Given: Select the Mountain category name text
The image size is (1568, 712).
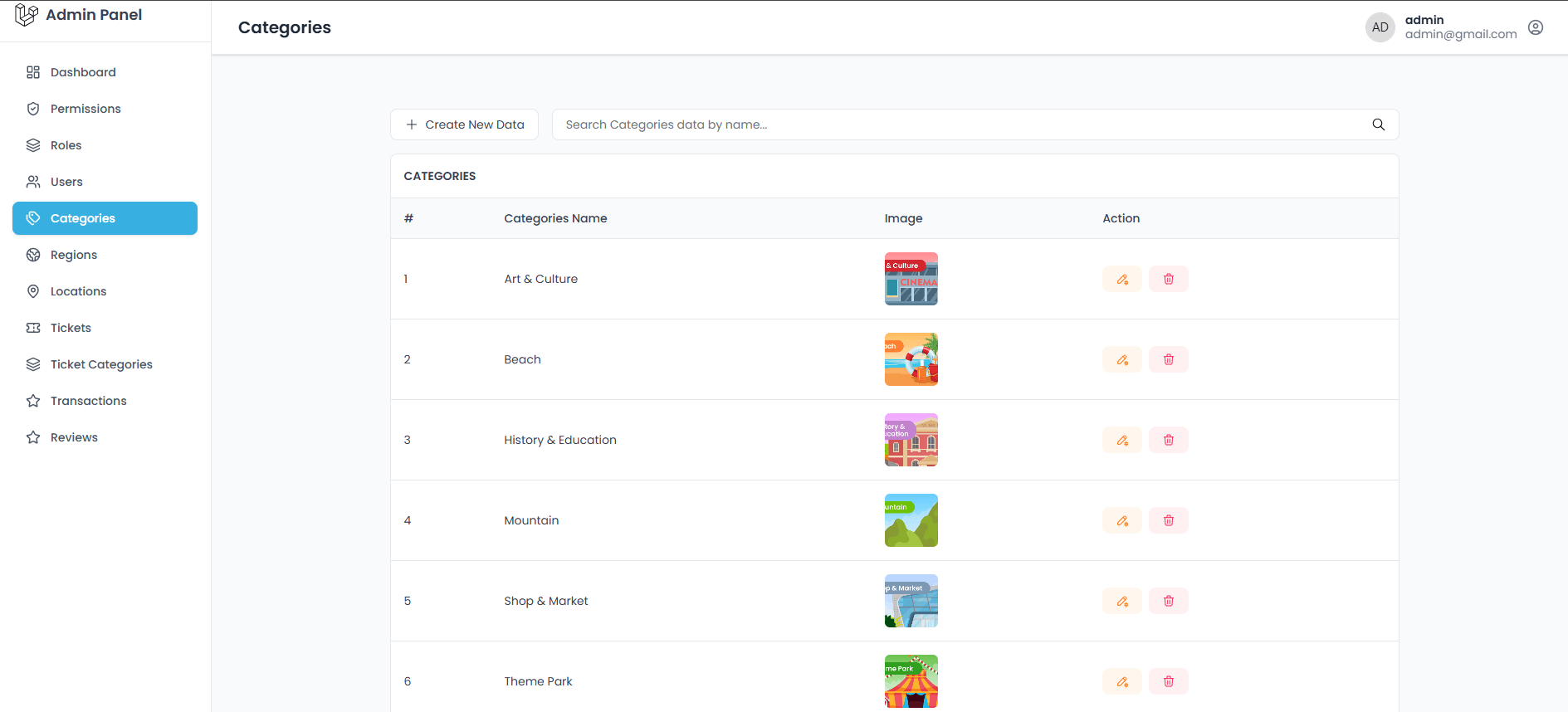Looking at the screenshot, I should pyautogui.click(x=531, y=520).
